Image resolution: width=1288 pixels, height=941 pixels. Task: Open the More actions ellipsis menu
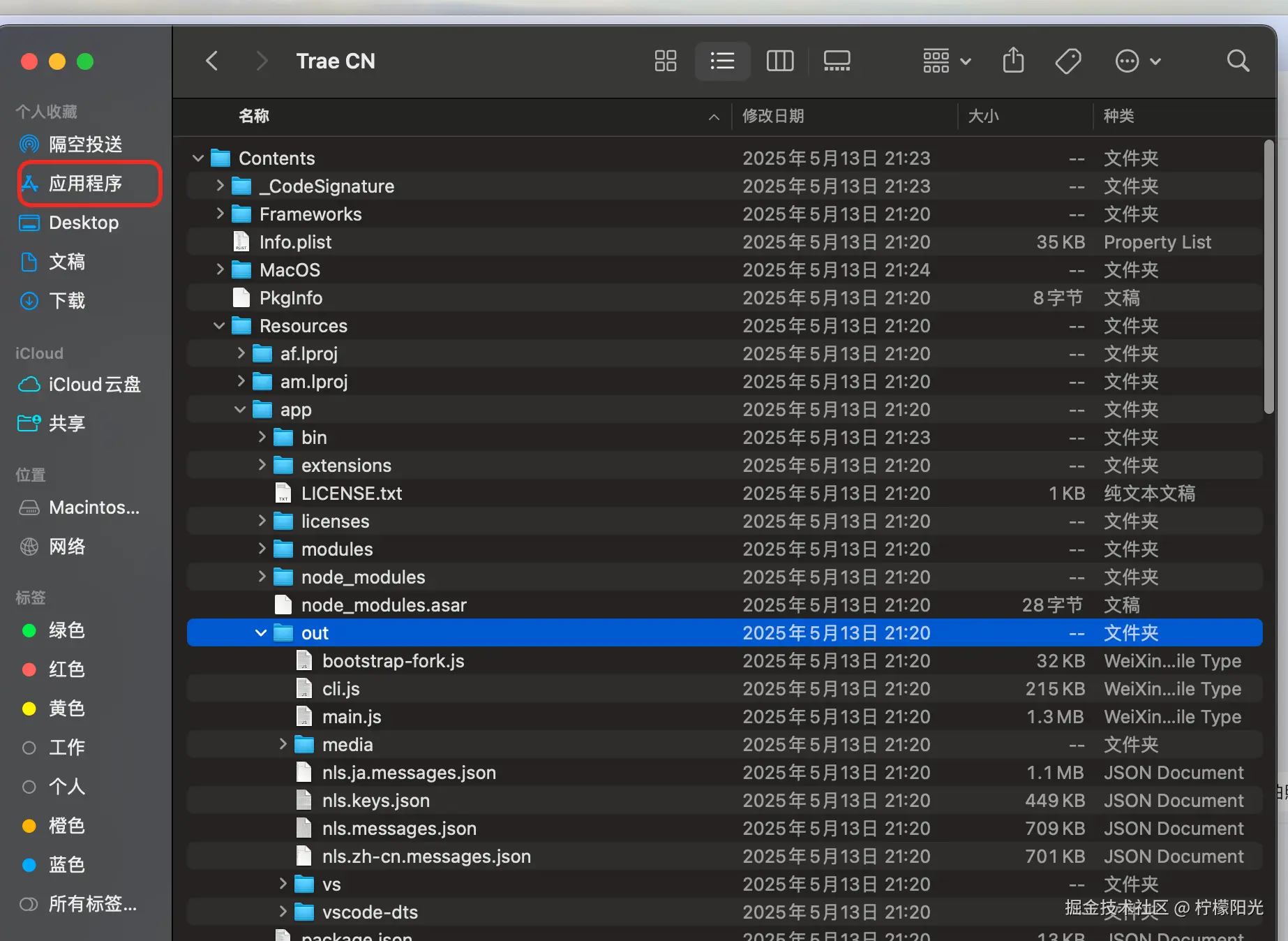1137,61
